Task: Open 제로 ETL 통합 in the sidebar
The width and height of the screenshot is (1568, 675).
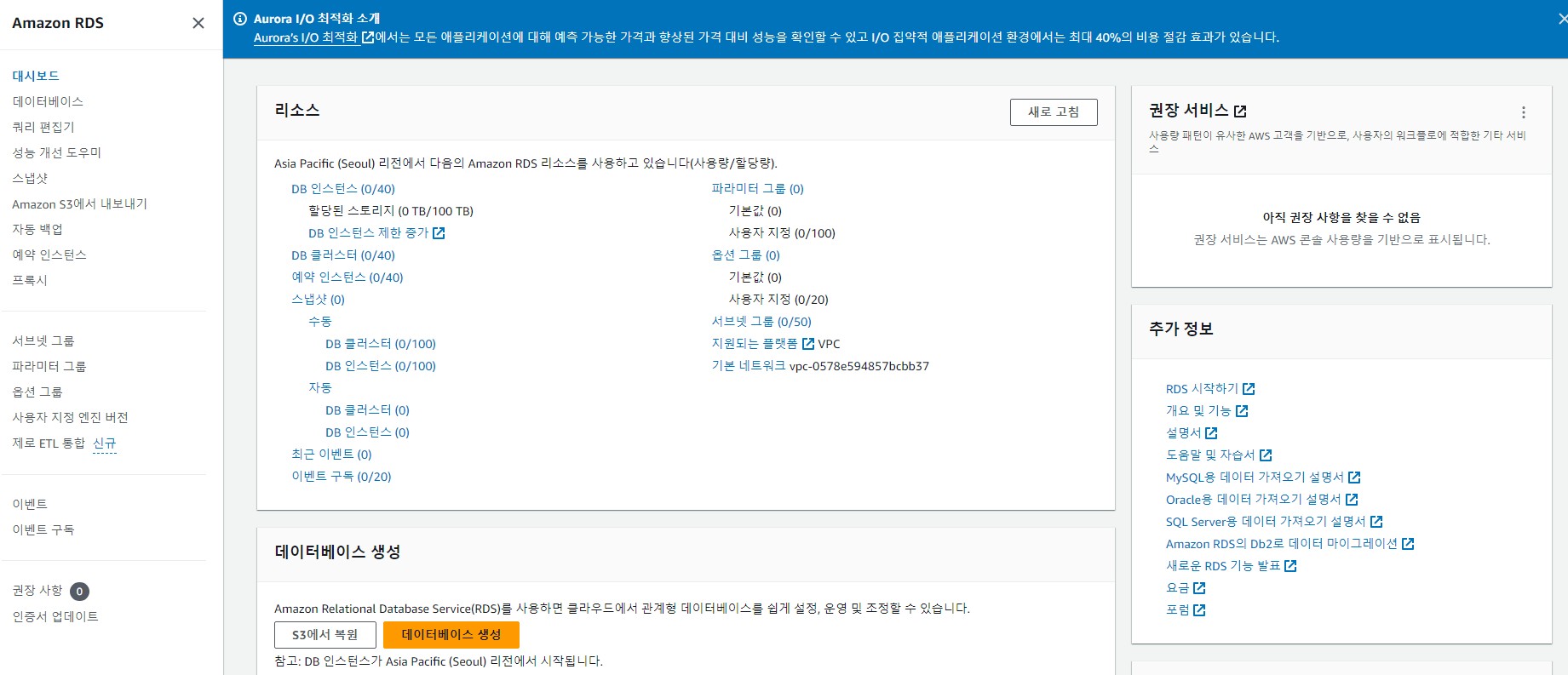Action: [49, 443]
